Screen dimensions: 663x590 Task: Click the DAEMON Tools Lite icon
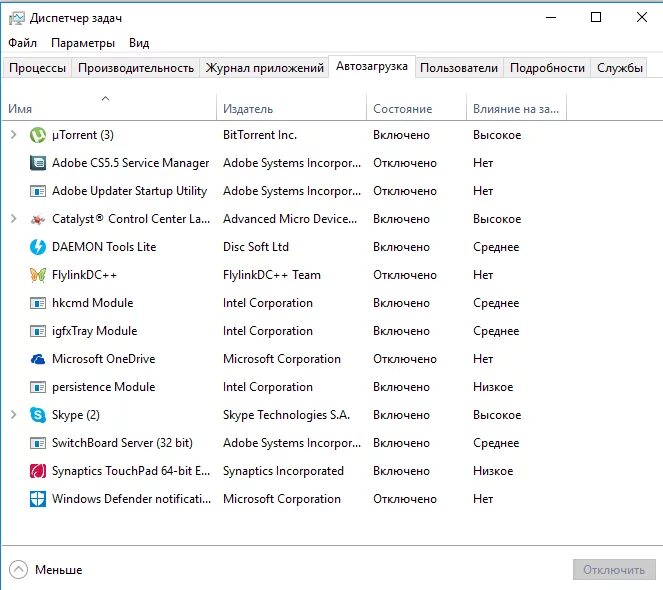point(38,247)
